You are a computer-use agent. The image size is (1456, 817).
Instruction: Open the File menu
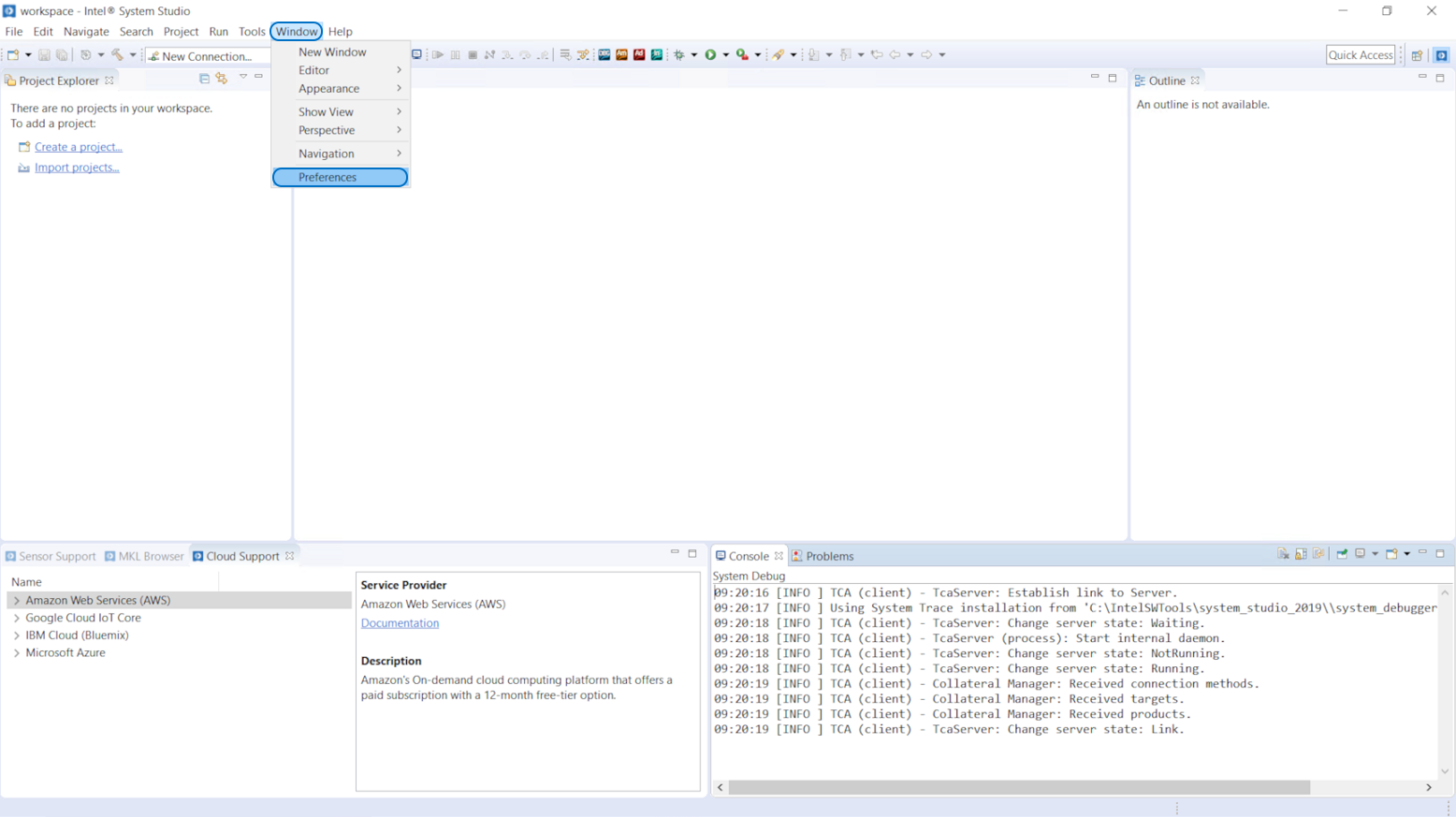[x=14, y=32]
